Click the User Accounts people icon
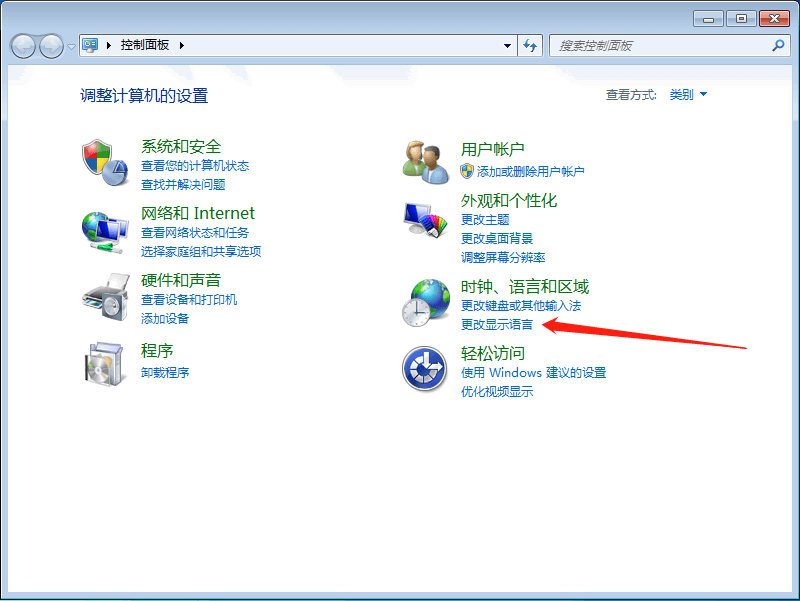 coord(426,163)
